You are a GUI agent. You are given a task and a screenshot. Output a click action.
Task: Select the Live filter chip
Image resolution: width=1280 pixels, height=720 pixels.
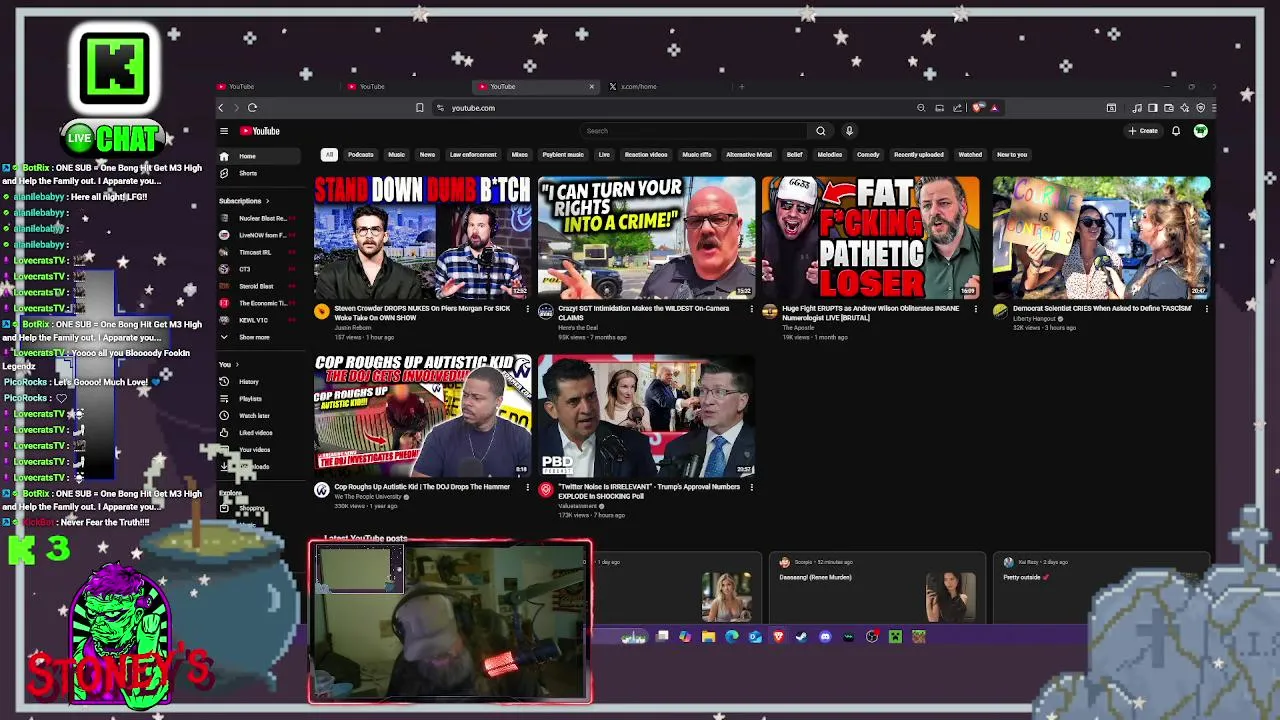coord(604,155)
